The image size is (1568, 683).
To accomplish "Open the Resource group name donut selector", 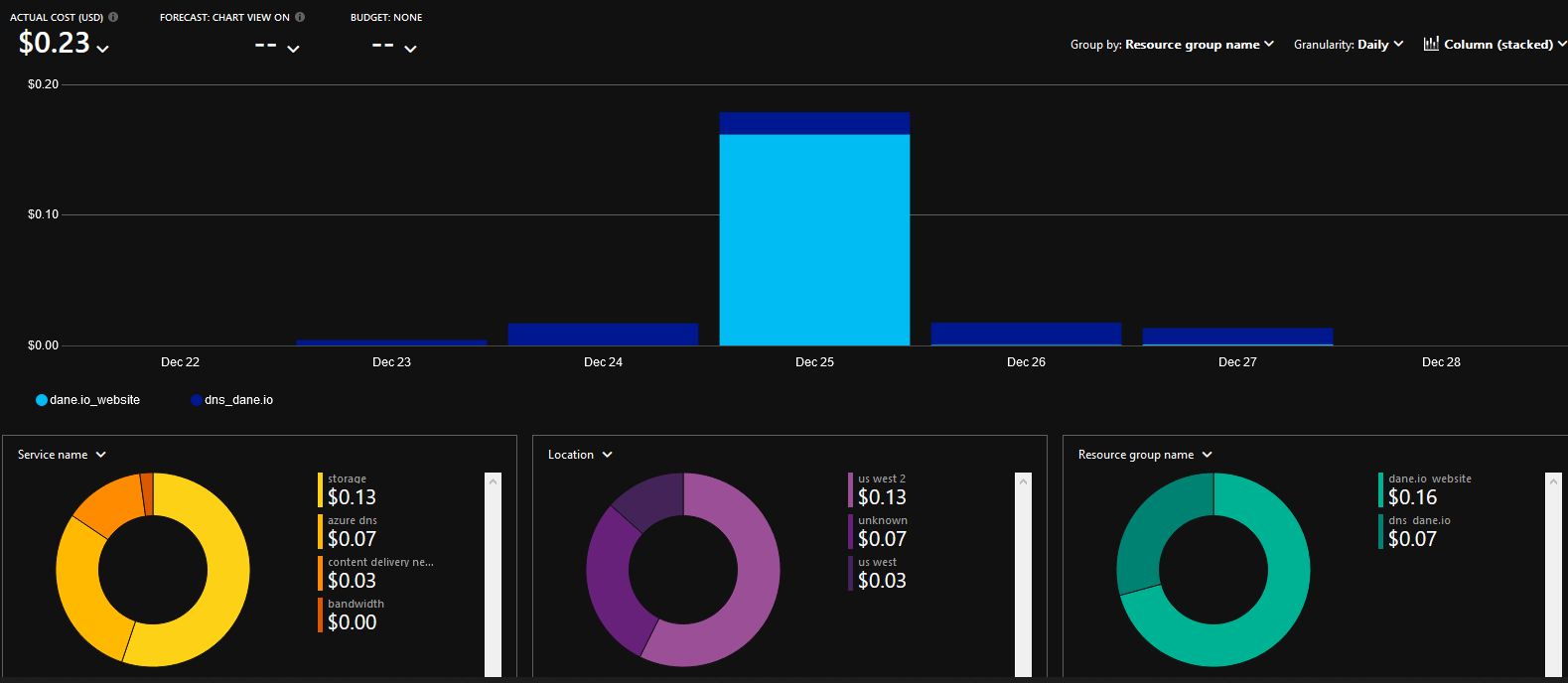I will 1145,455.
